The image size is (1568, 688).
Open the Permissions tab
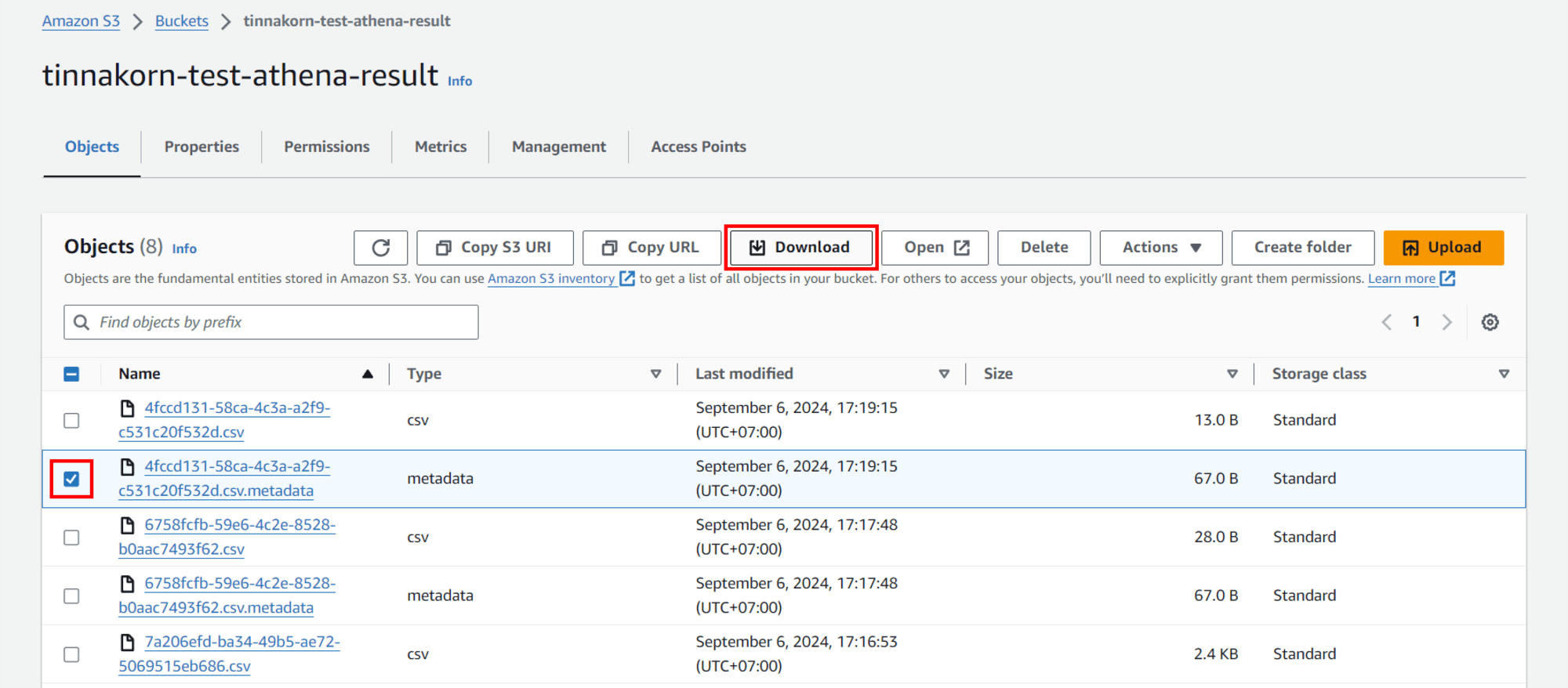click(326, 147)
